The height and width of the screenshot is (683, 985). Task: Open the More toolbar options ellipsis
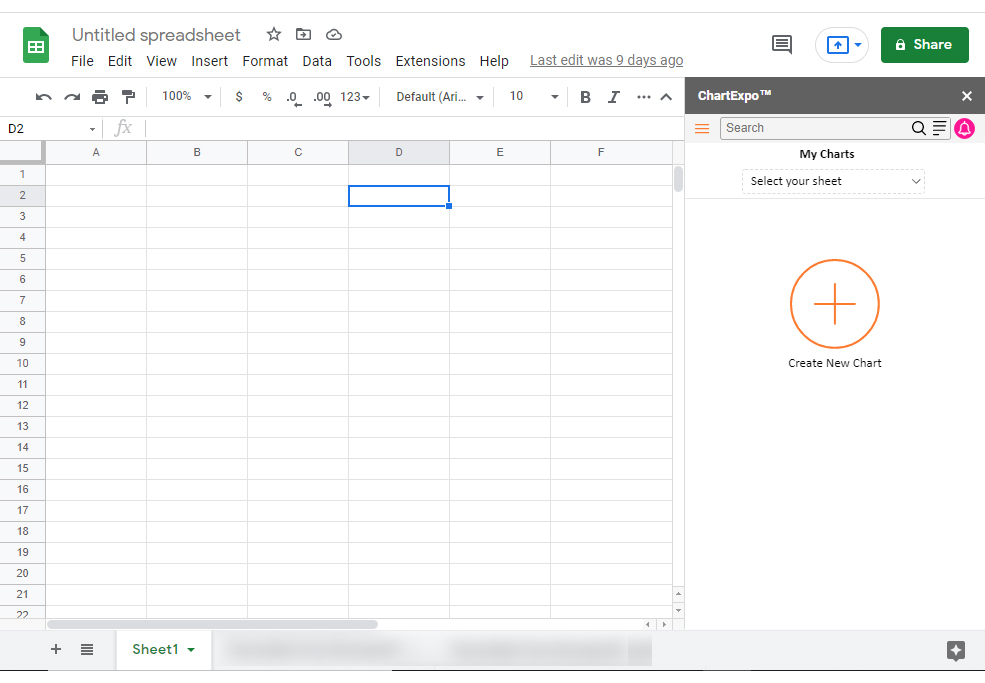(644, 97)
